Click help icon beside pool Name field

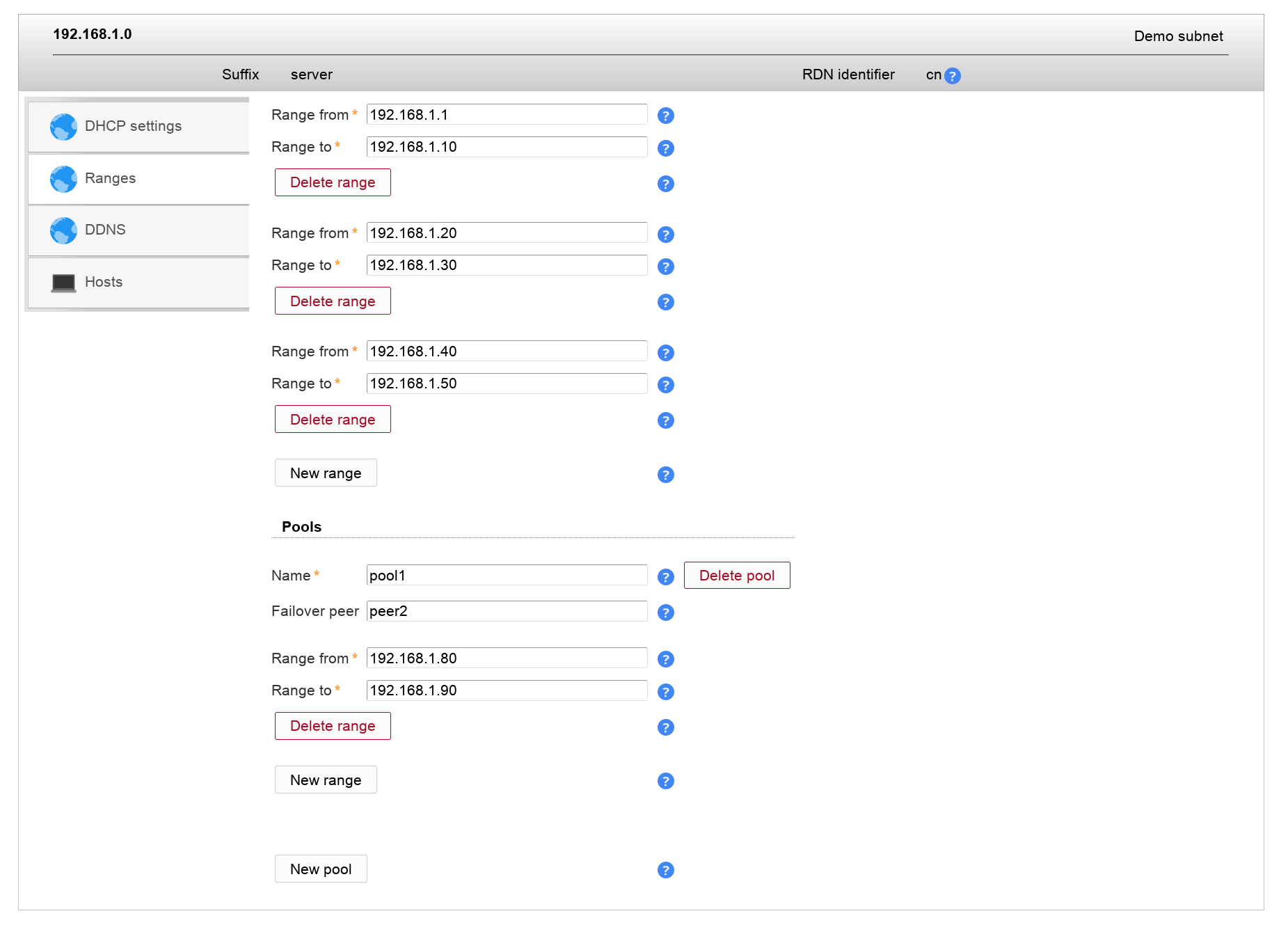(x=665, y=577)
